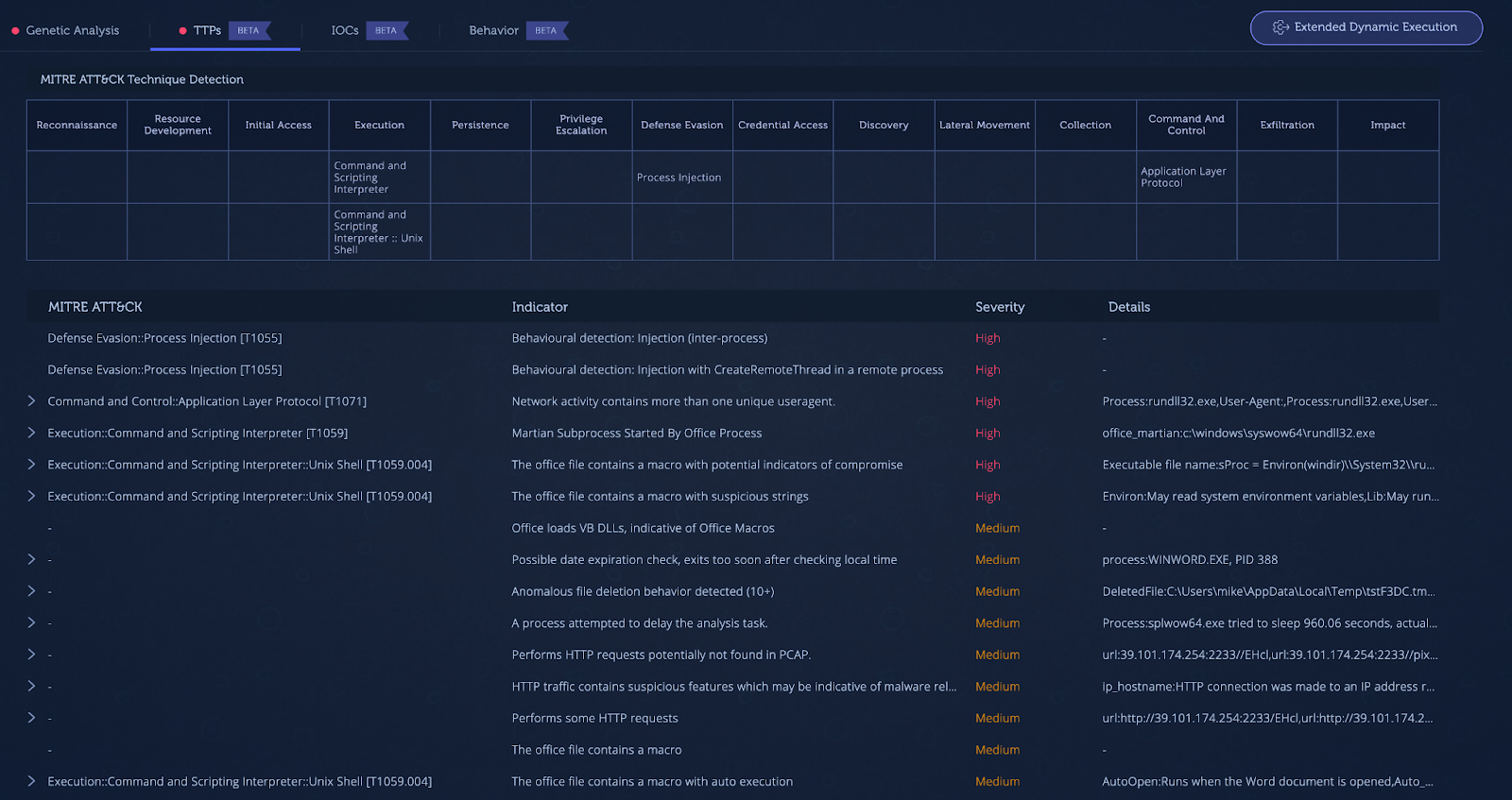Expand the HTTP traffic suspicious features row

pos(31,686)
